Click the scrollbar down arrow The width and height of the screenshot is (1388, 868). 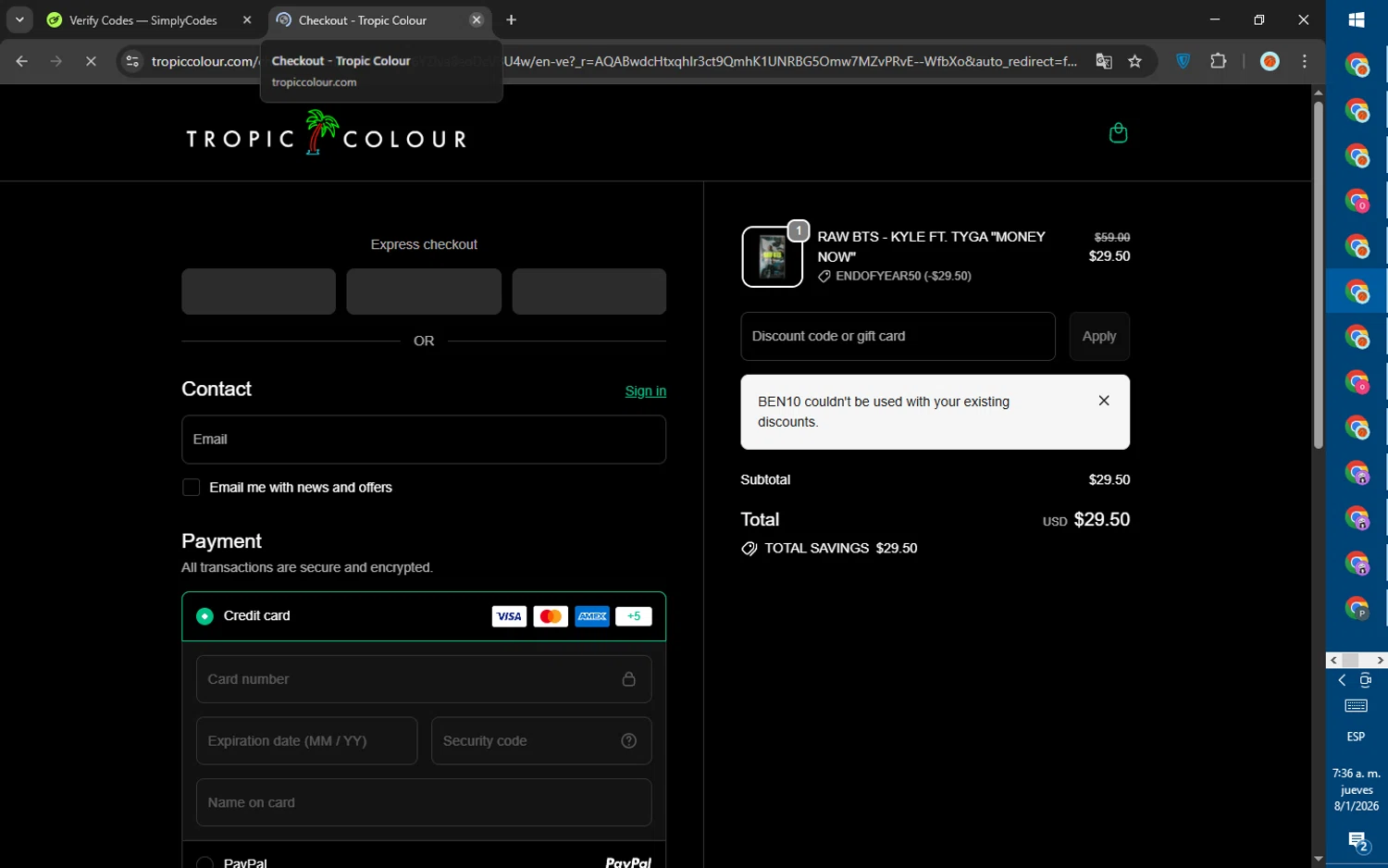1318,860
